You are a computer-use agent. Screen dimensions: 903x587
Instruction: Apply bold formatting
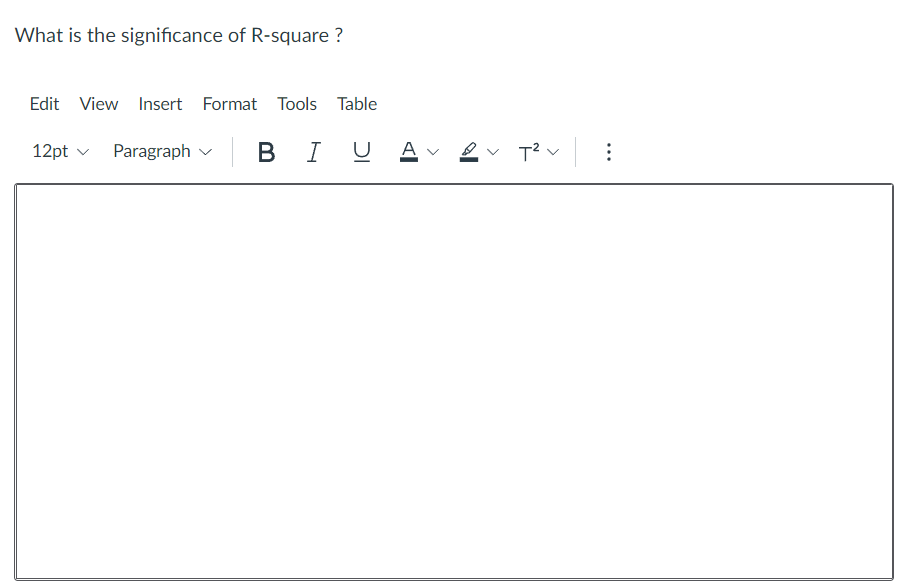pos(266,151)
